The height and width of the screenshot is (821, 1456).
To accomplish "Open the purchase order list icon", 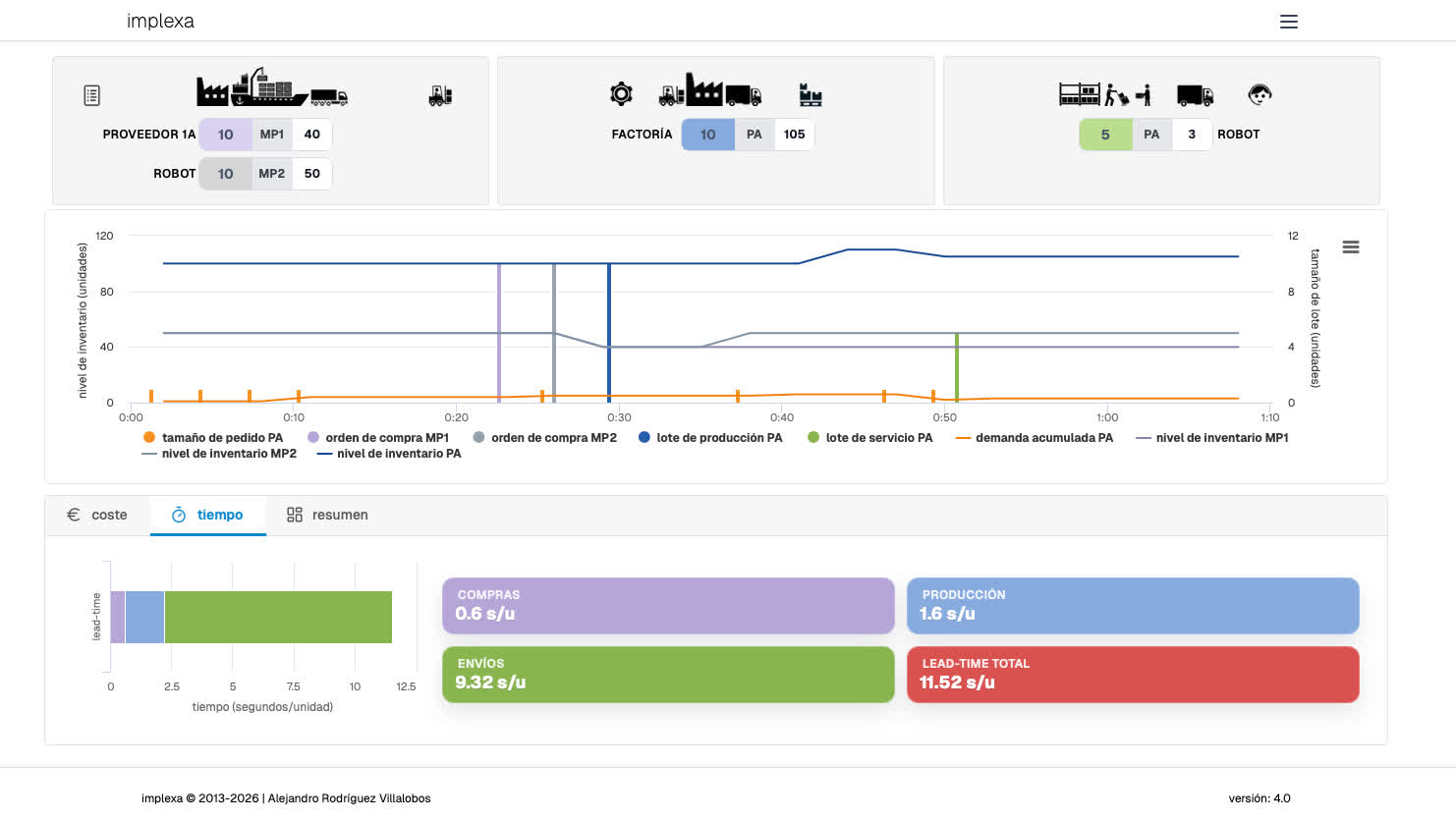I will (91, 95).
